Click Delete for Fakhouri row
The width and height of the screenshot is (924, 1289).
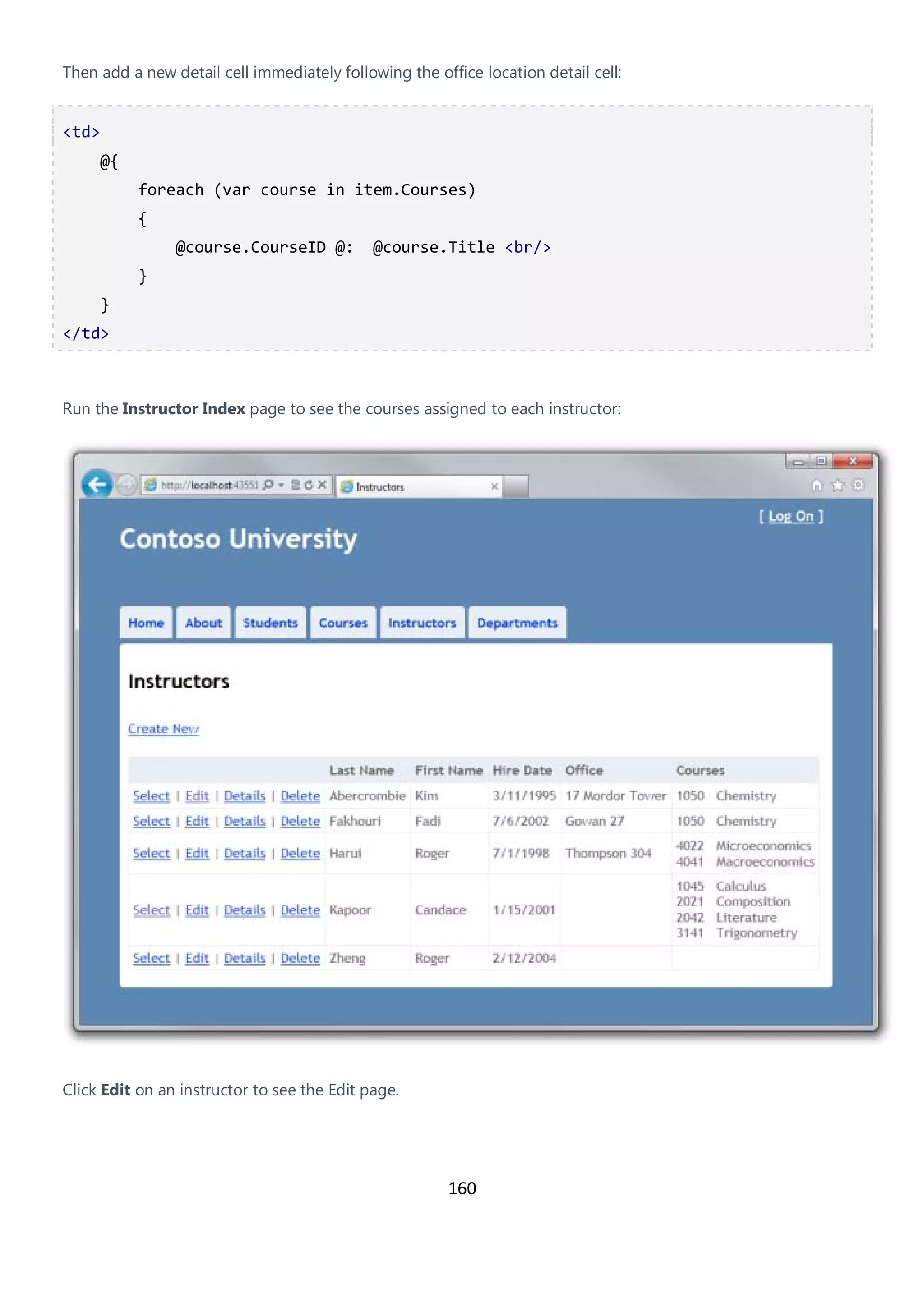pos(300,821)
